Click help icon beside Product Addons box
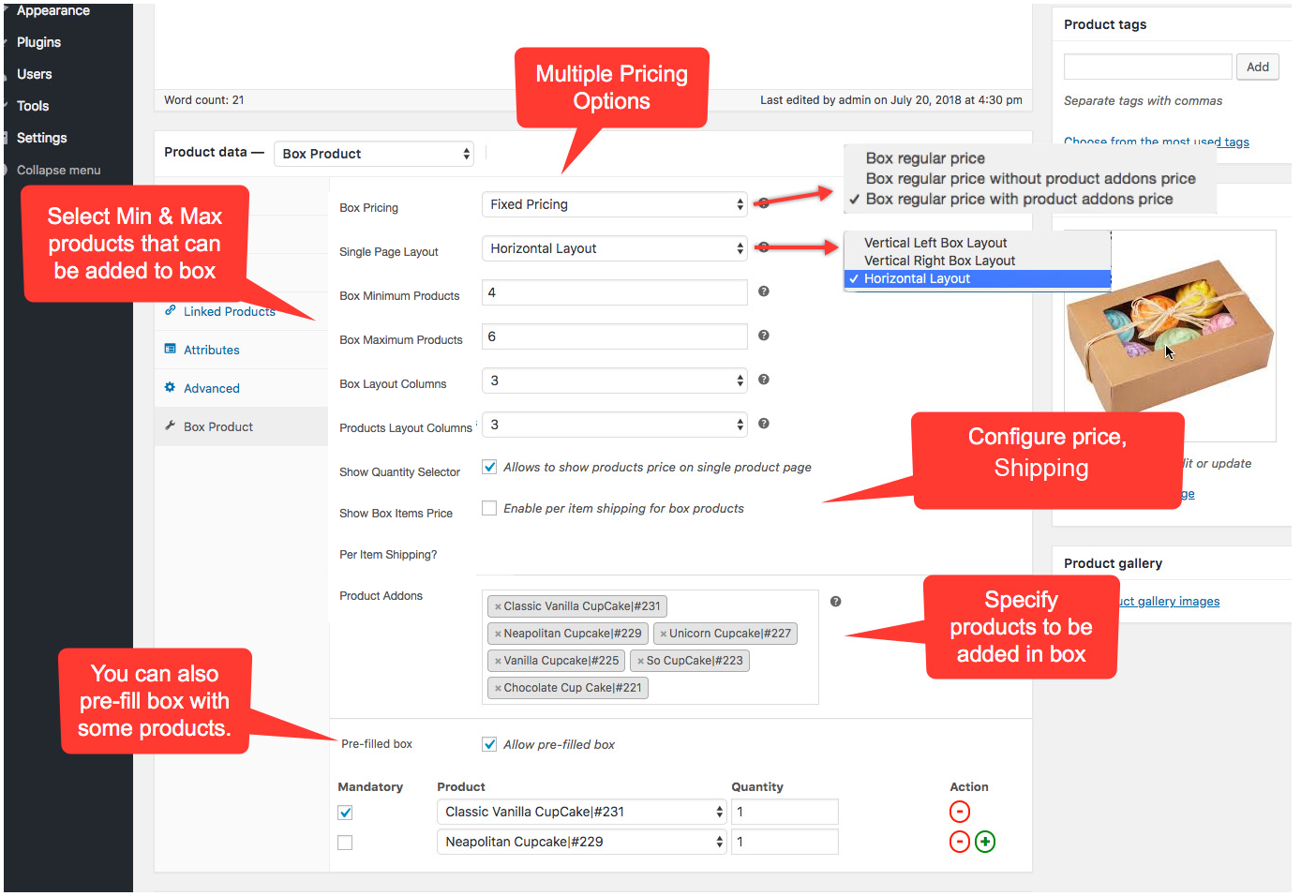The image size is (1316, 896). (836, 602)
